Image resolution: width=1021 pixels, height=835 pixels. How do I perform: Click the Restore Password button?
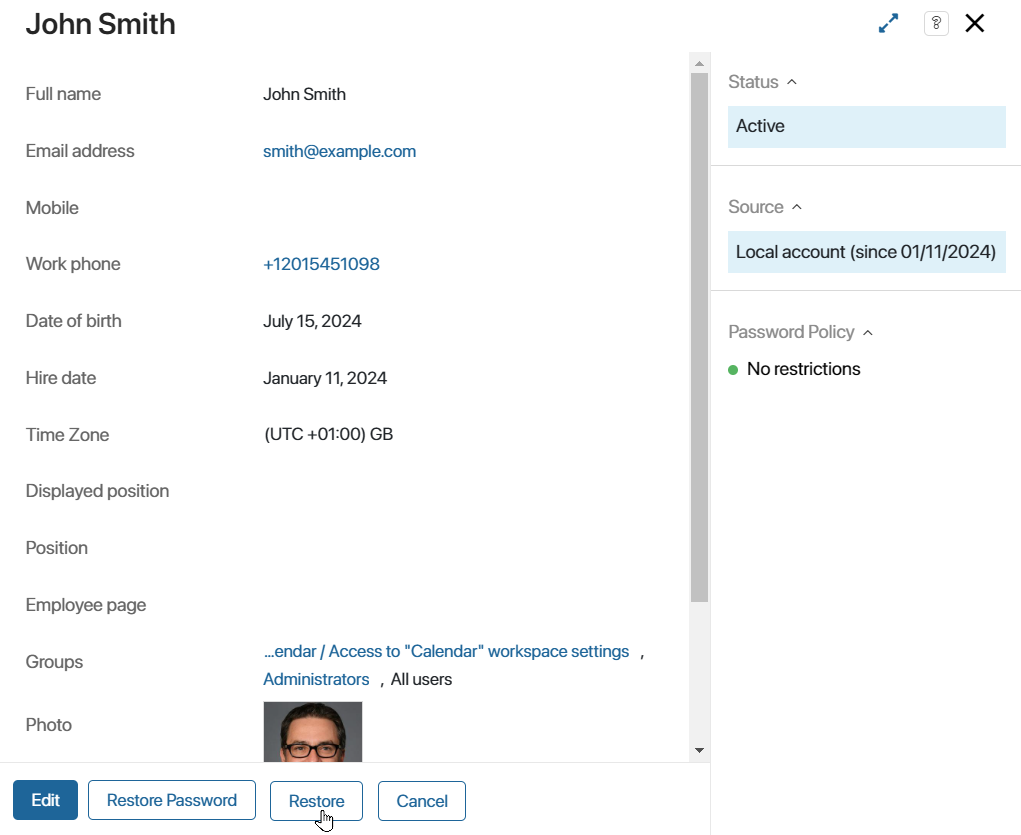click(172, 800)
